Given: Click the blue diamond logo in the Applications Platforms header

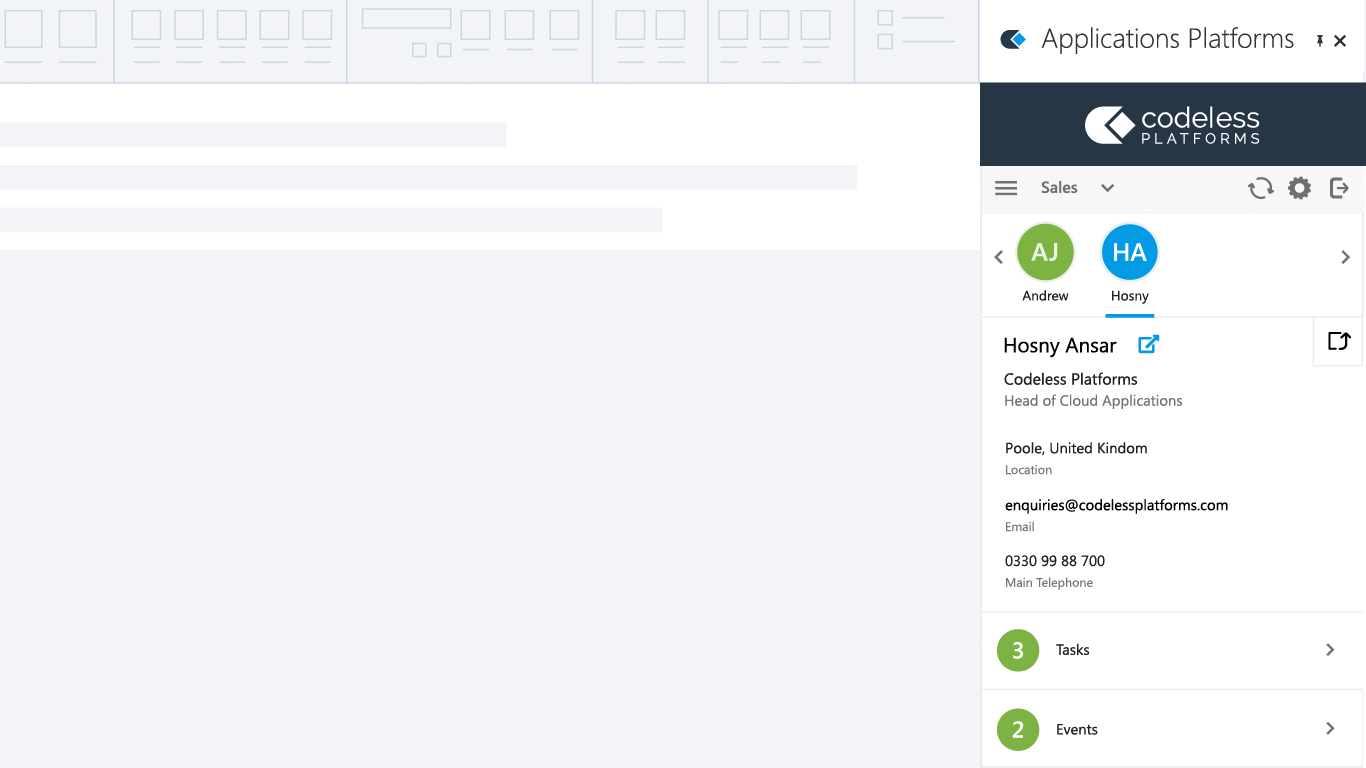Looking at the screenshot, I should point(1014,40).
